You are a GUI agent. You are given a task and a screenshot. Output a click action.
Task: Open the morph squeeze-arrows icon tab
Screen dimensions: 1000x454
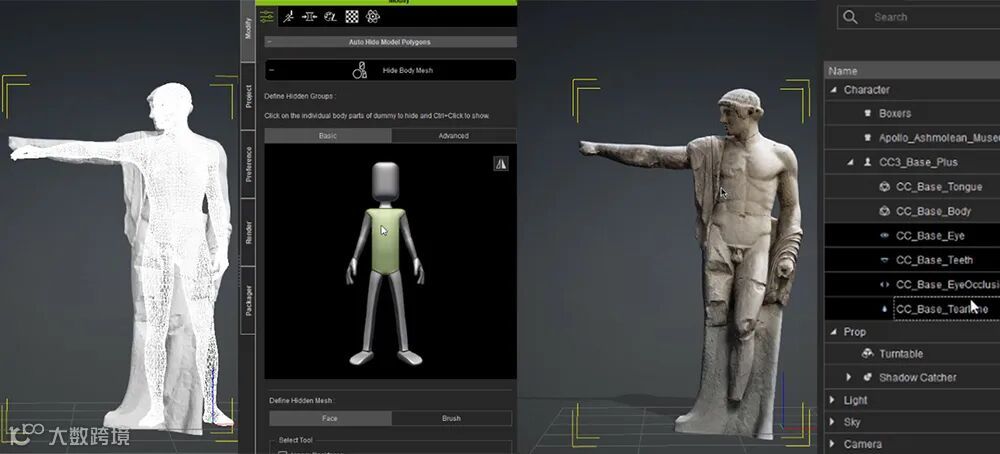(309, 17)
